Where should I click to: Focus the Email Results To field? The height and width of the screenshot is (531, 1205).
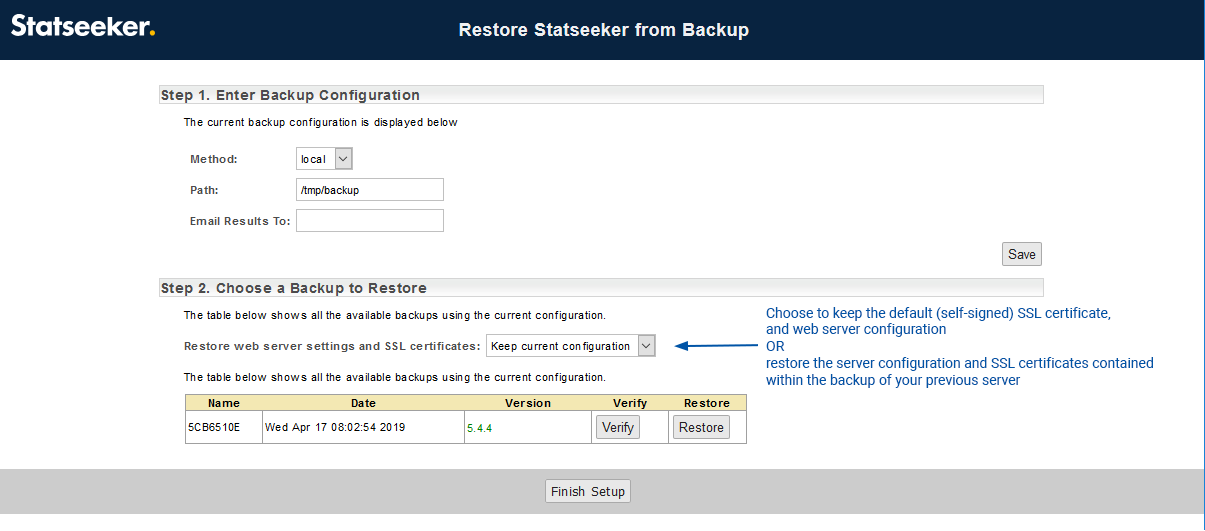369,221
